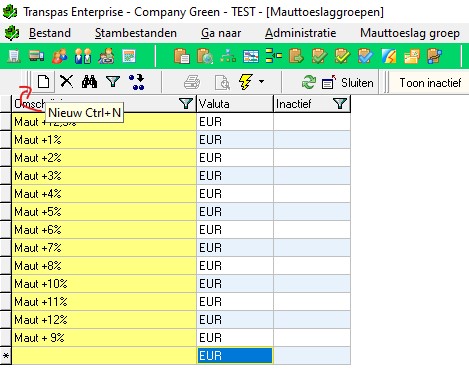Open the relations people icon
Screen dimensions: 469x377
(60, 56)
